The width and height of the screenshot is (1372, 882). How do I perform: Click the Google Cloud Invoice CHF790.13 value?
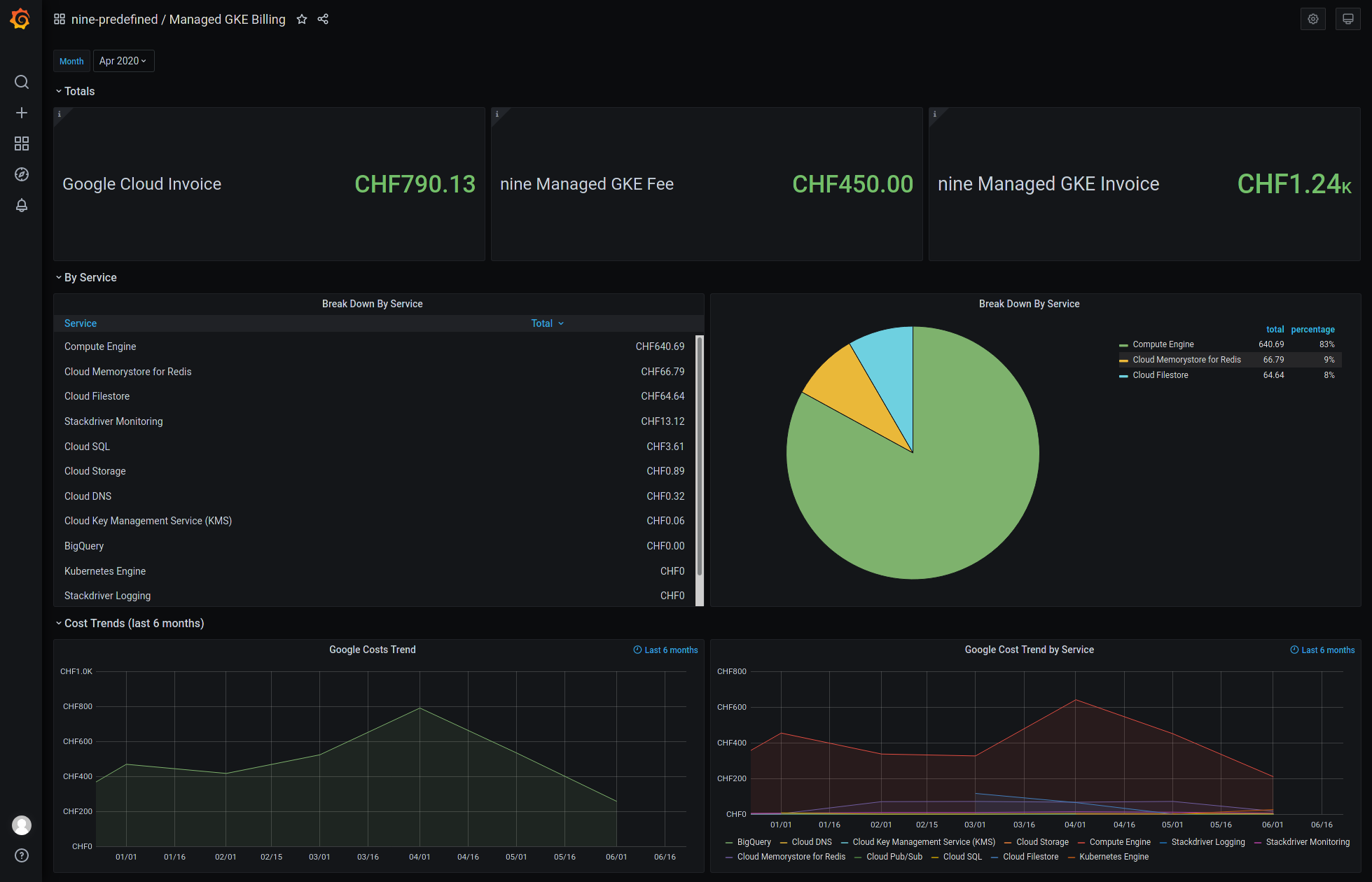click(x=415, y=184)
